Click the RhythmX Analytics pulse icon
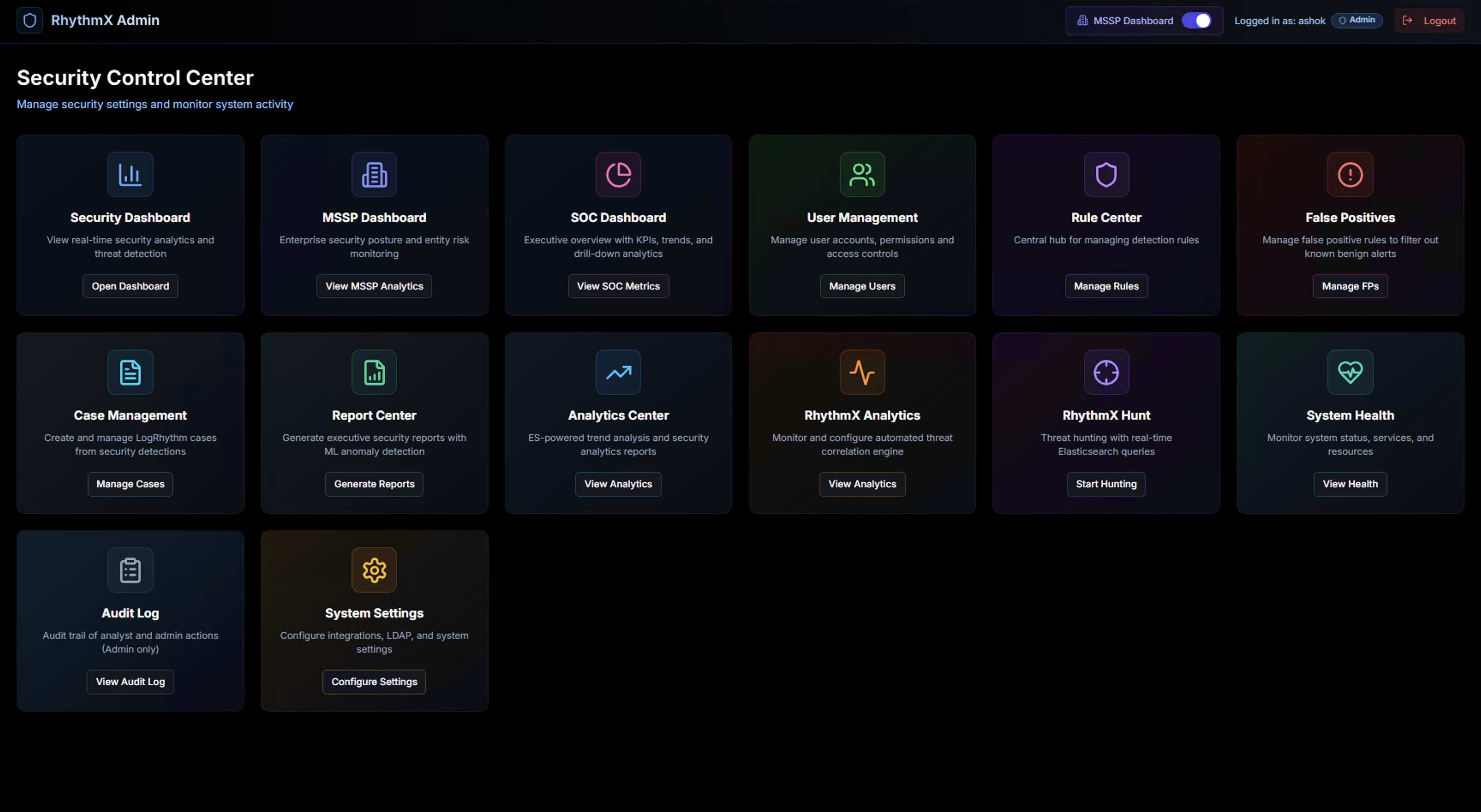The image size is (1481, 812). pos(862,373)
